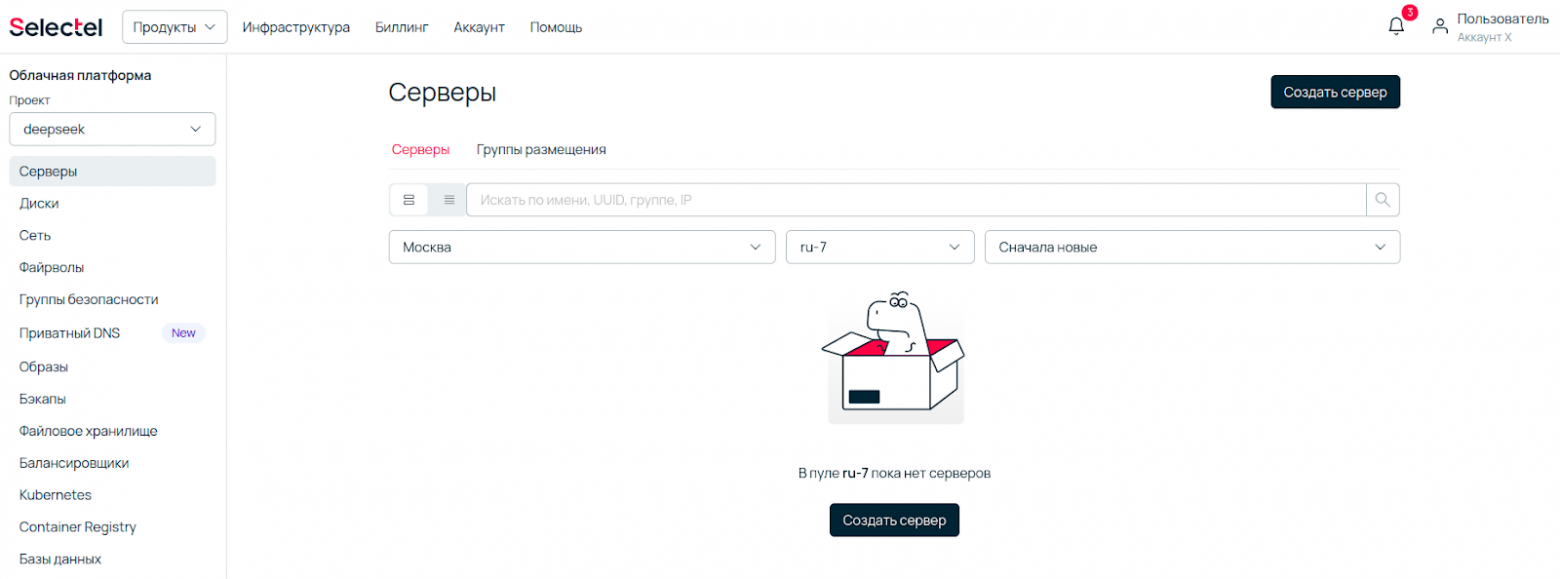
Task: Switch to Группы размещения tab
Action: (x=541, y=150)
